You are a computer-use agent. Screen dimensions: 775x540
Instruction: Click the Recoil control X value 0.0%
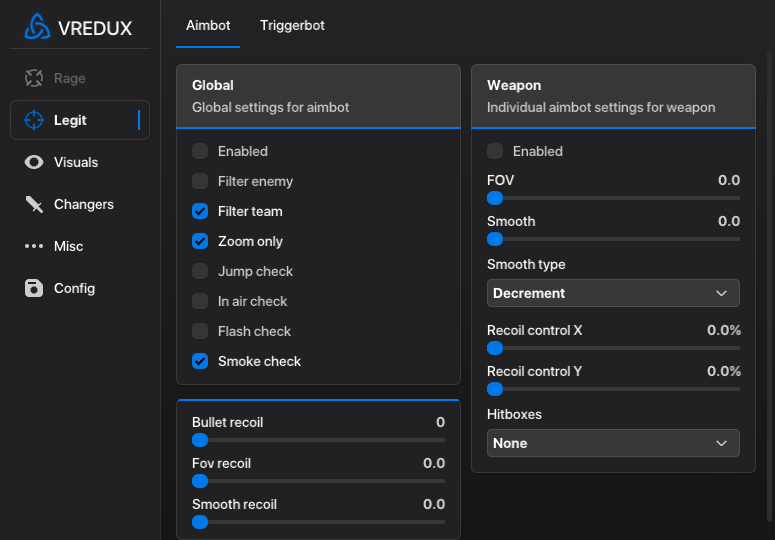(724, 330)
